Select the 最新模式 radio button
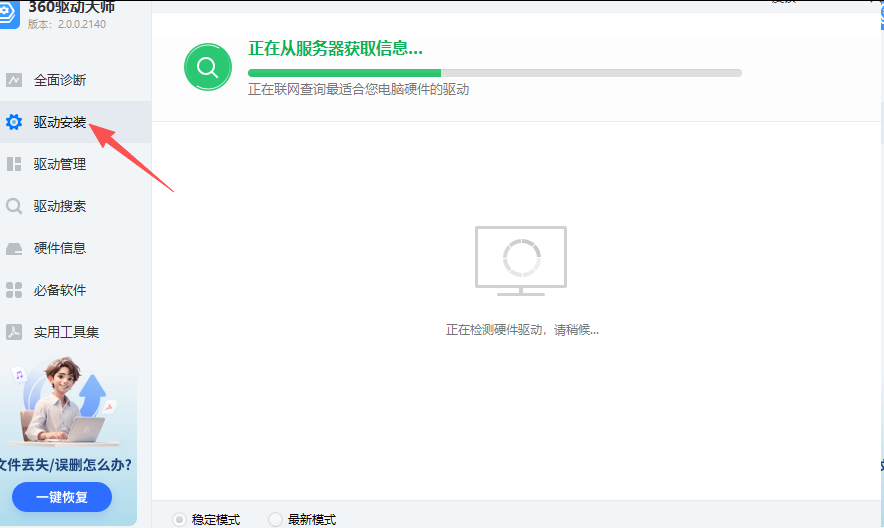This screenshot has width=884, height=528. pyautogui.click(x=275, y=520)
